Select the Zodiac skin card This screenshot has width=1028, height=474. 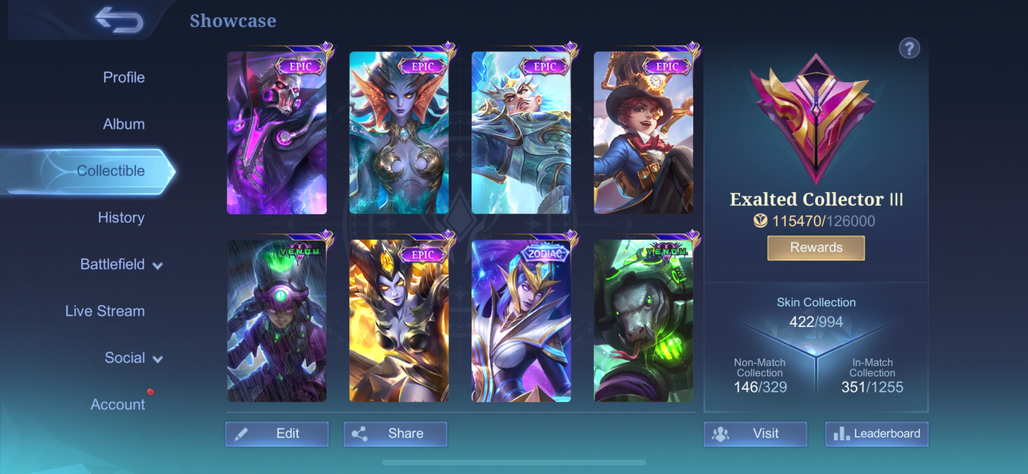coord(521,321)
